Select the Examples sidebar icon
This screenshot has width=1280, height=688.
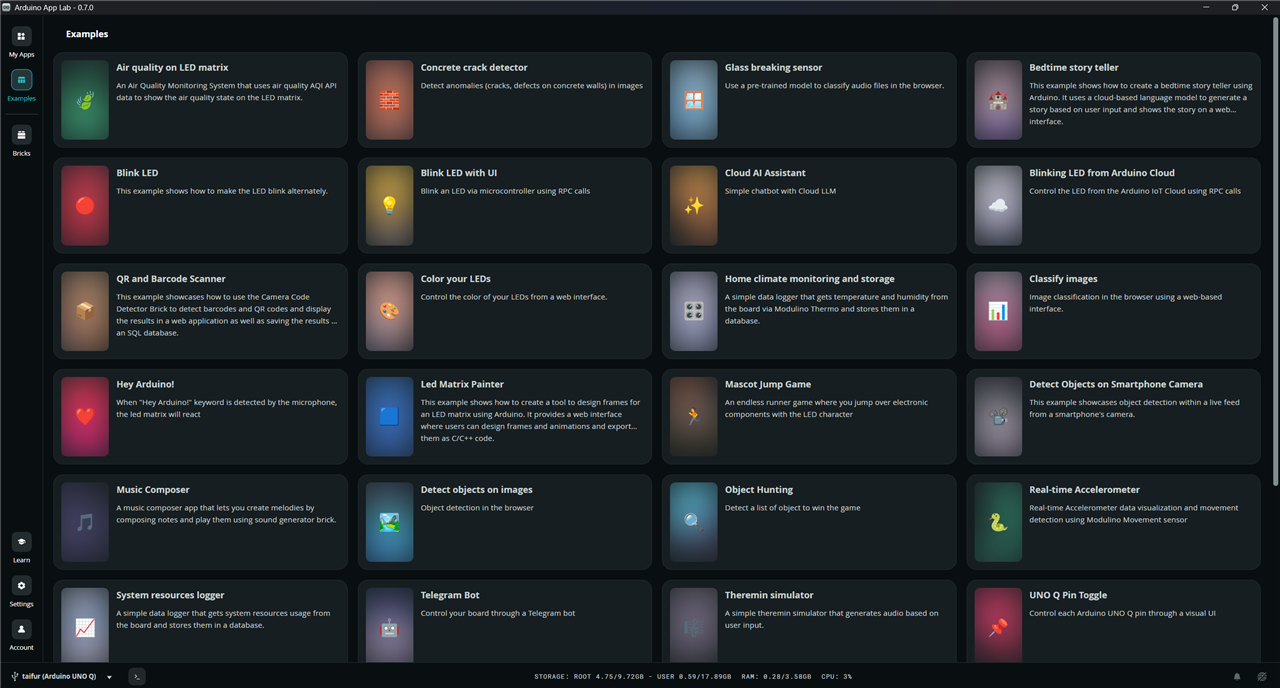point(21,80)
